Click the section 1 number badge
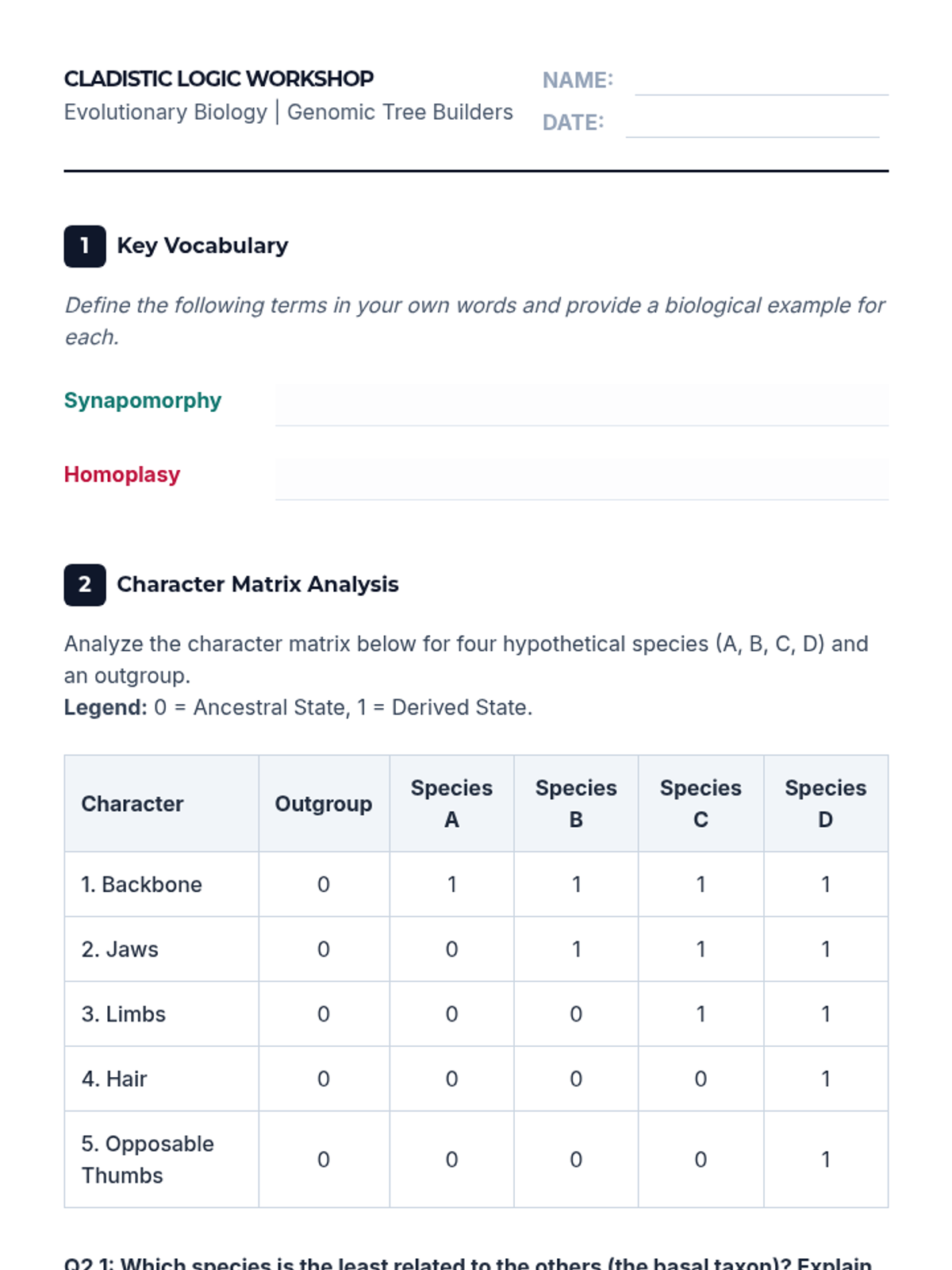This screenshot has width=952, height=1270. tap(85, 246)
